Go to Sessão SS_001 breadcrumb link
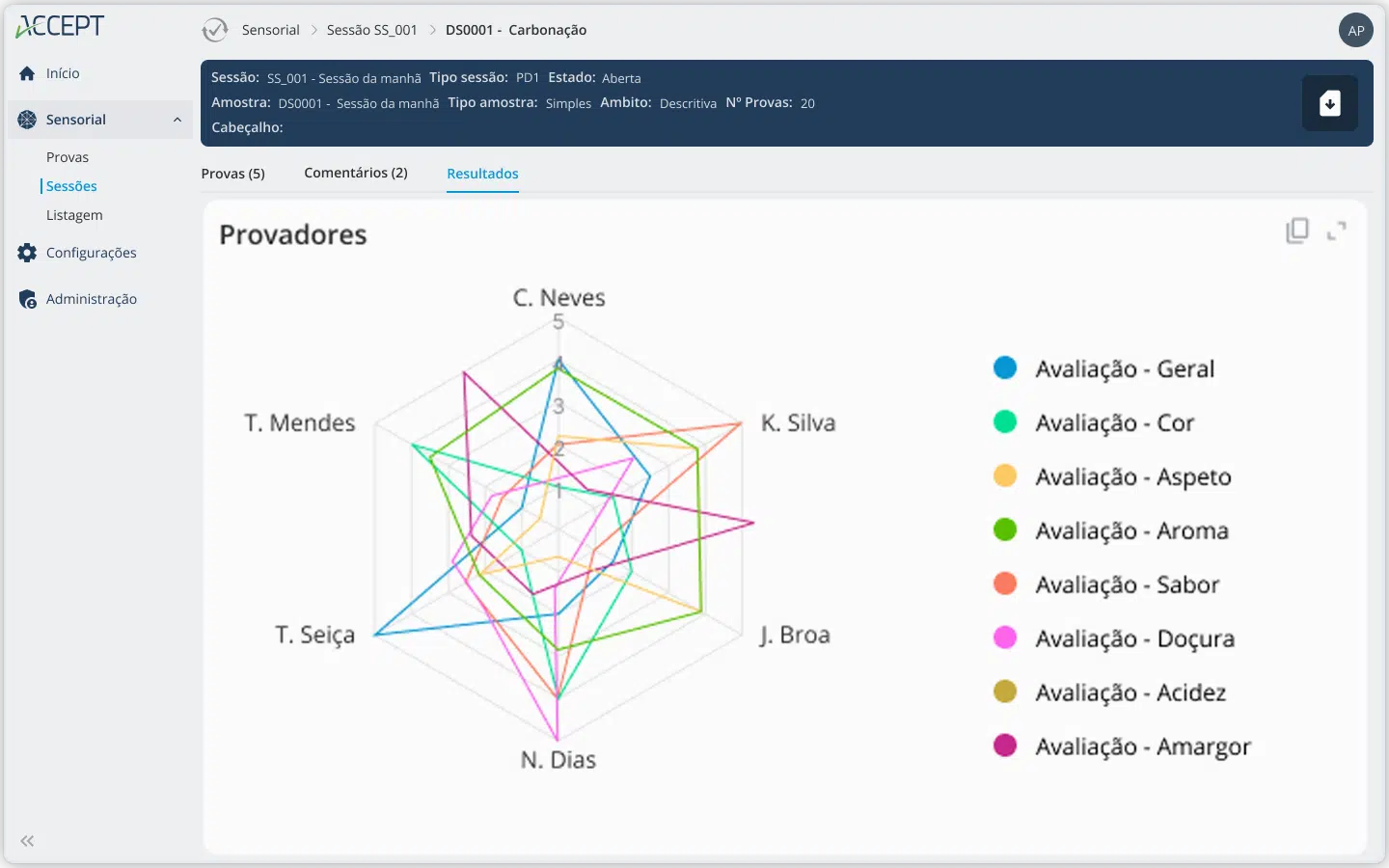This screenshot has width=1389, height=868. 371,30
